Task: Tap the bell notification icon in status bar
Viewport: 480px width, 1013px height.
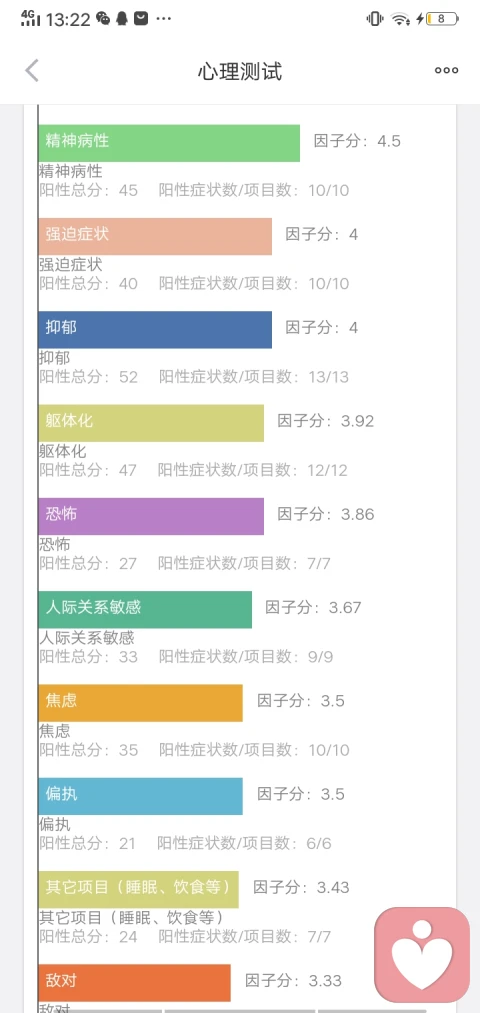Action: [122, 19]
